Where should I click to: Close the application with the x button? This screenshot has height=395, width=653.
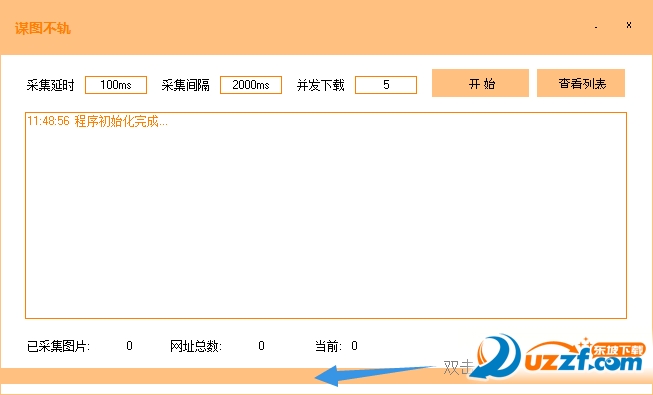(x=629, y=25)
